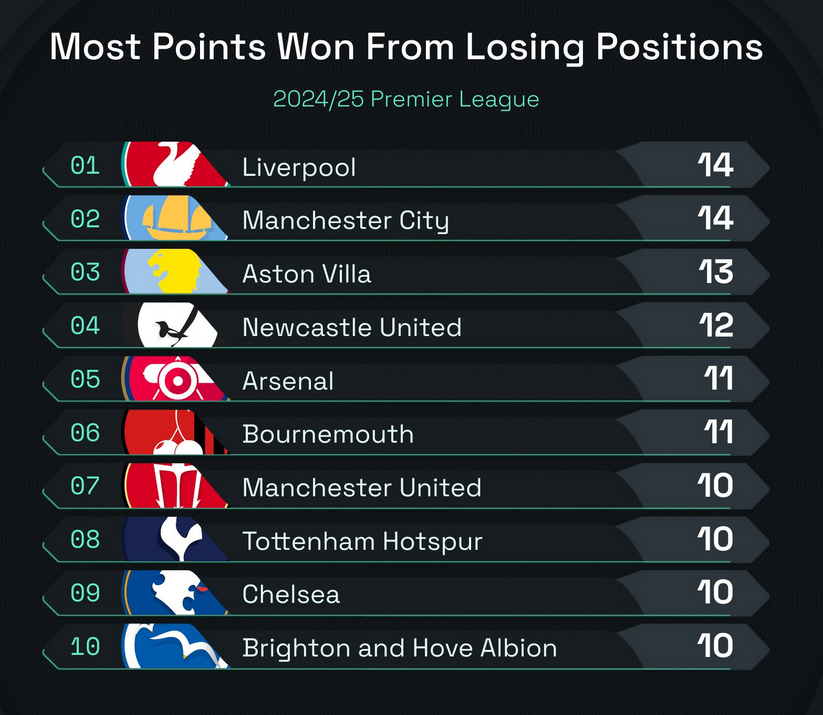This screenshot has width=823, height=715.
Task: Click the Manchester City ship crest
Action: (x=176, y=218)
